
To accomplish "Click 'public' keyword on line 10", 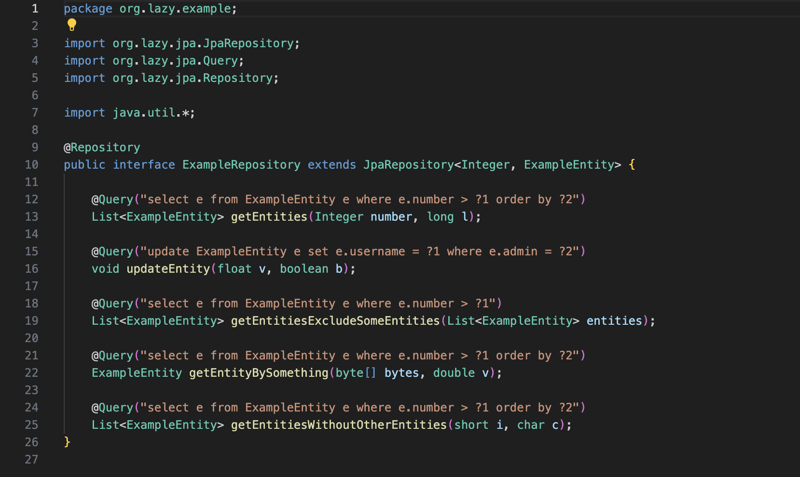I will [x=85, y=165].
